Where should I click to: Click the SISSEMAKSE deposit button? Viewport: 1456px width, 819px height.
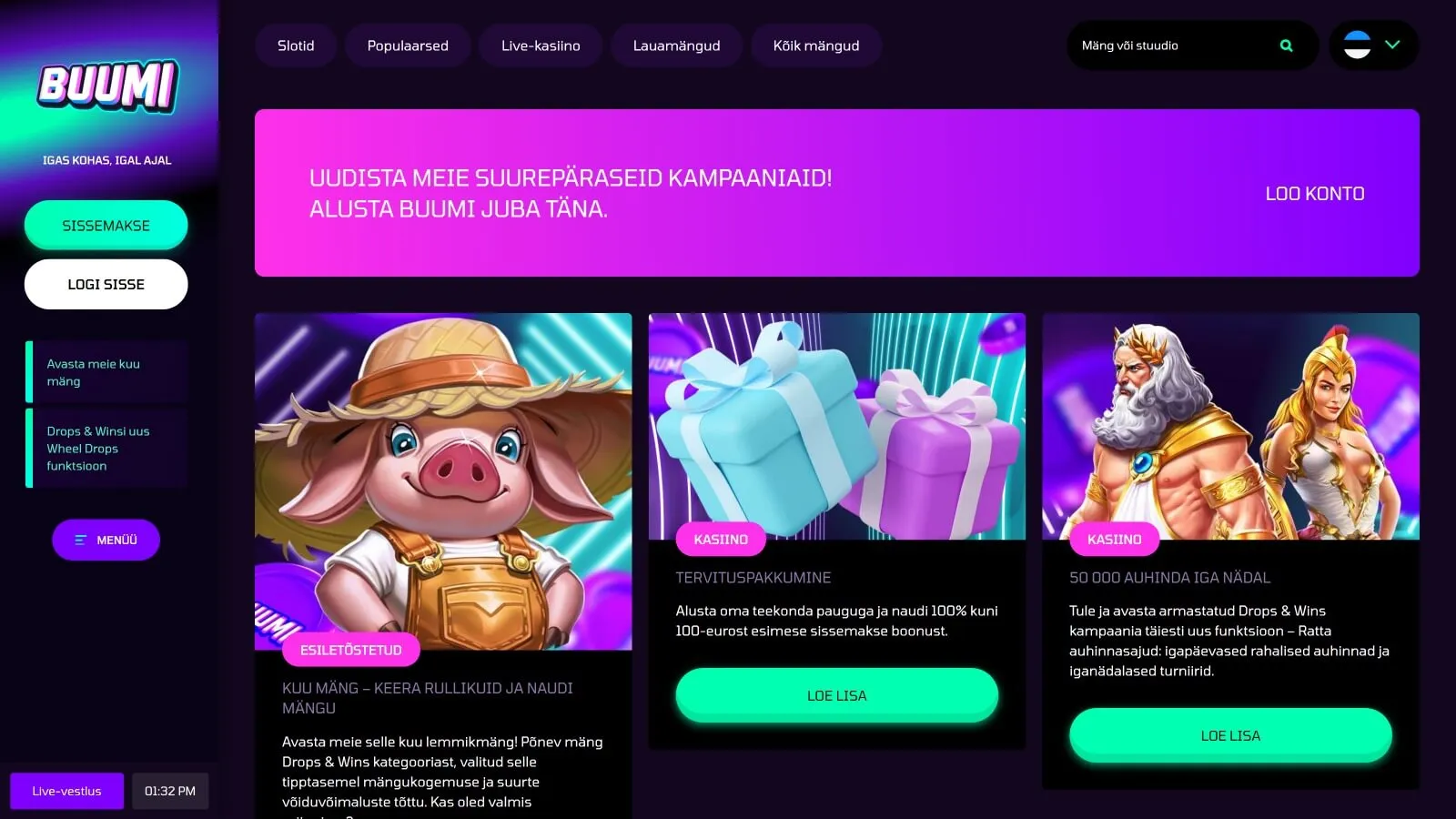[106, 226]
